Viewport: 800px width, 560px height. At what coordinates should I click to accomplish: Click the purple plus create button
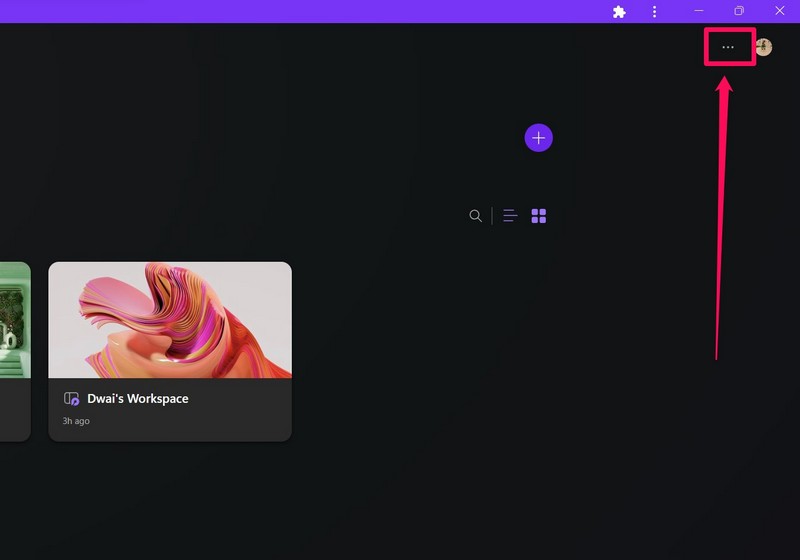click(538, 138)
